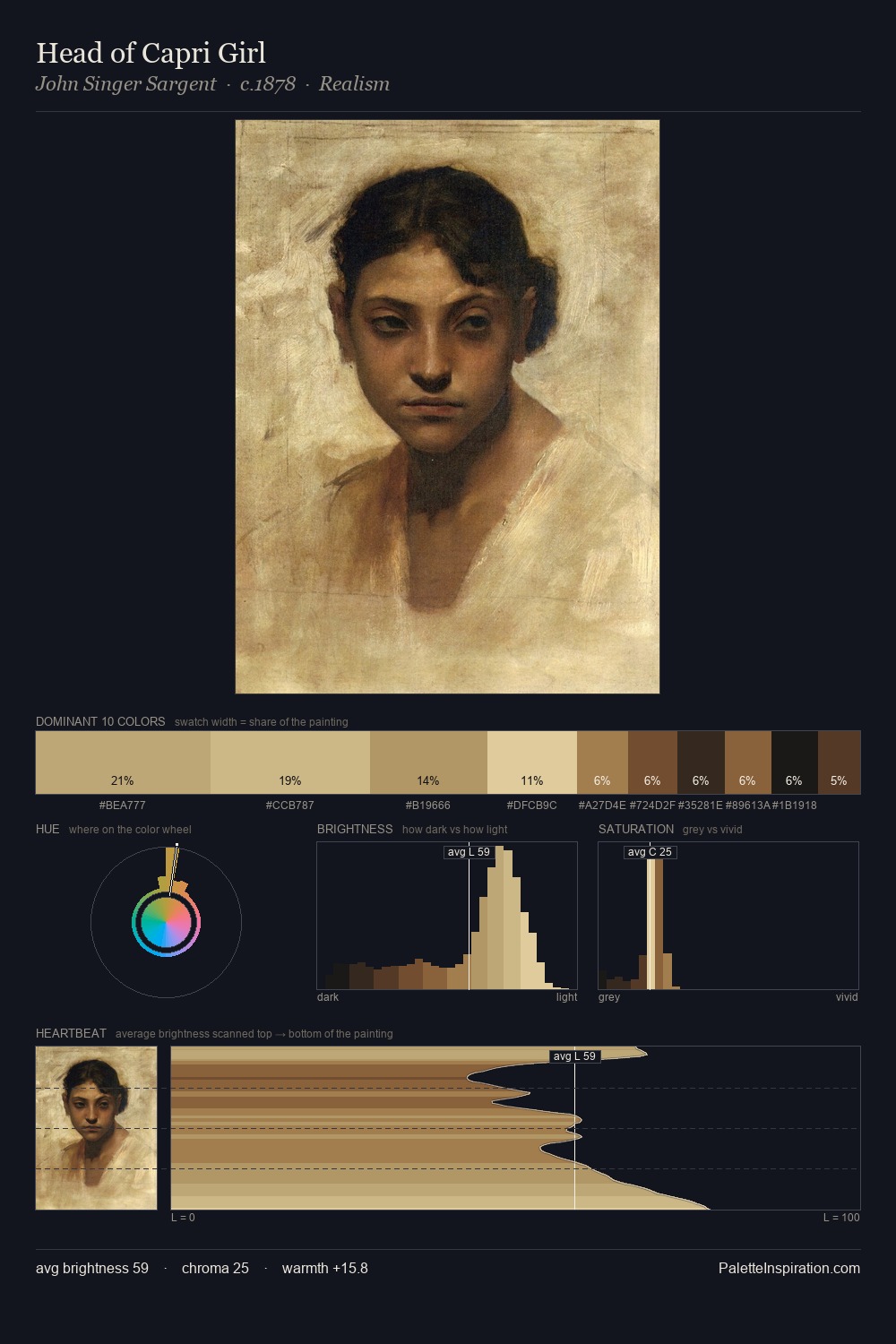This screenshot has height=1344, width=896.
Task: Open the PaletteInspiration.com link
Action: click(x=789, y=1268)
